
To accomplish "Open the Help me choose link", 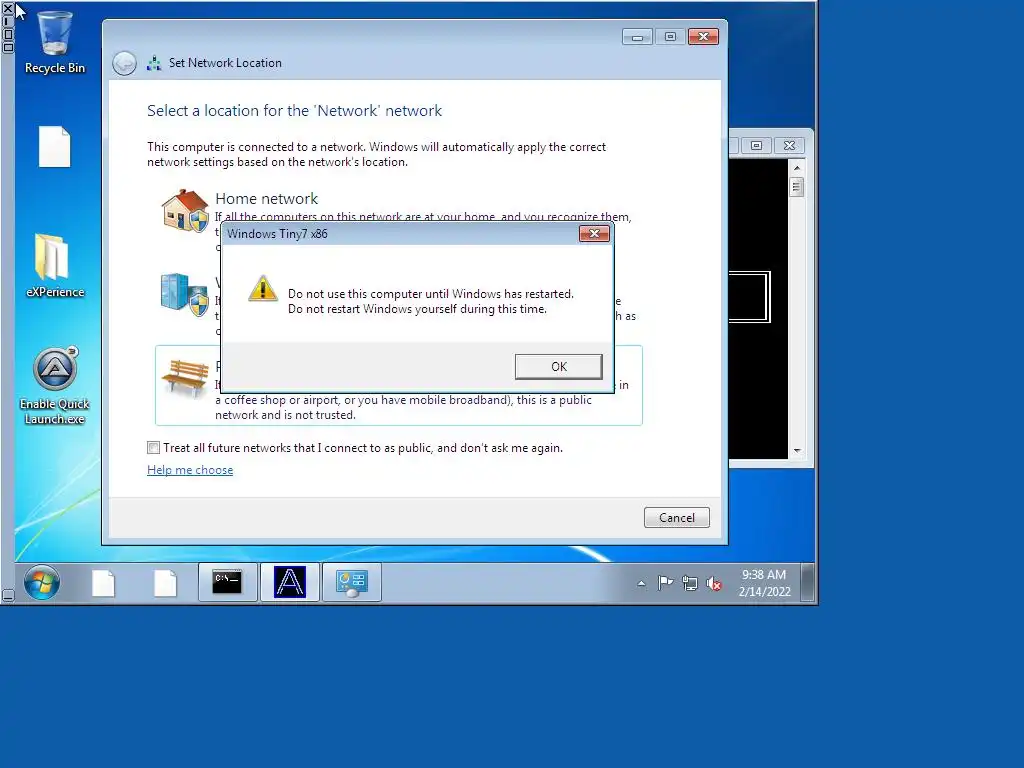I will 190,470.
